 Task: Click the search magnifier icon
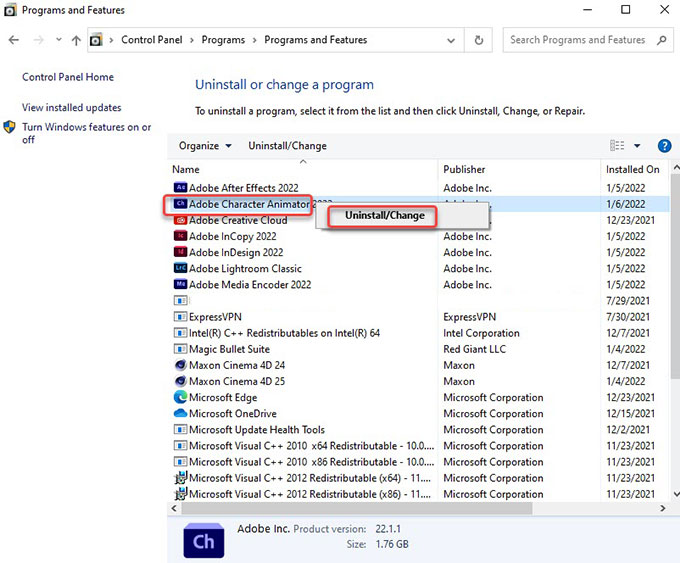(x=661, y=40)
